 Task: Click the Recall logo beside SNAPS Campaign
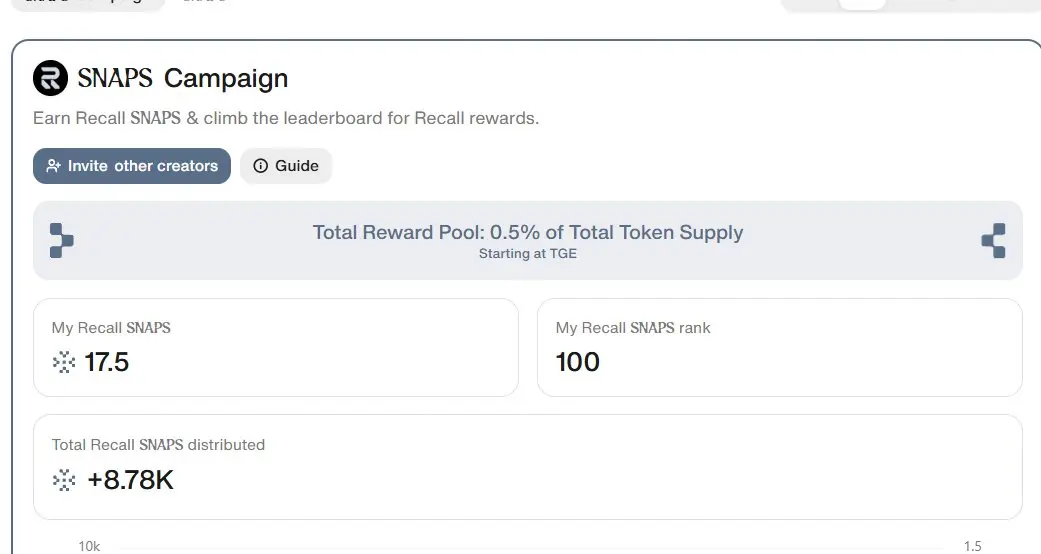(x=50, y=78)
